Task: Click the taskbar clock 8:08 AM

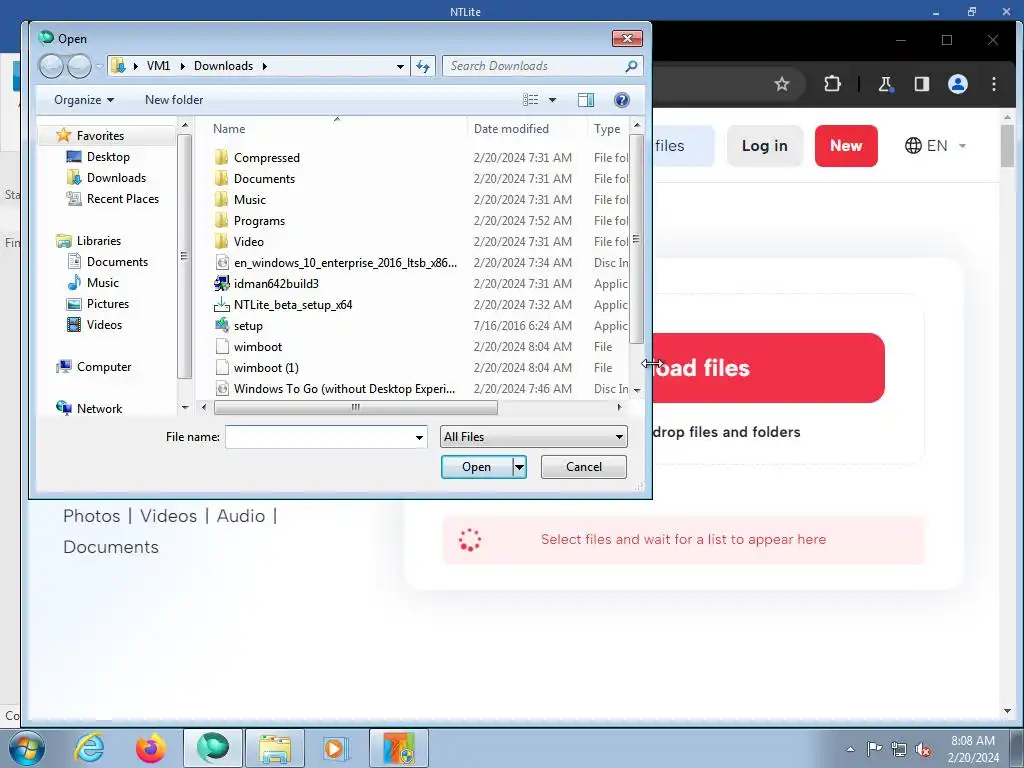Action: click(x=973, y=741)
